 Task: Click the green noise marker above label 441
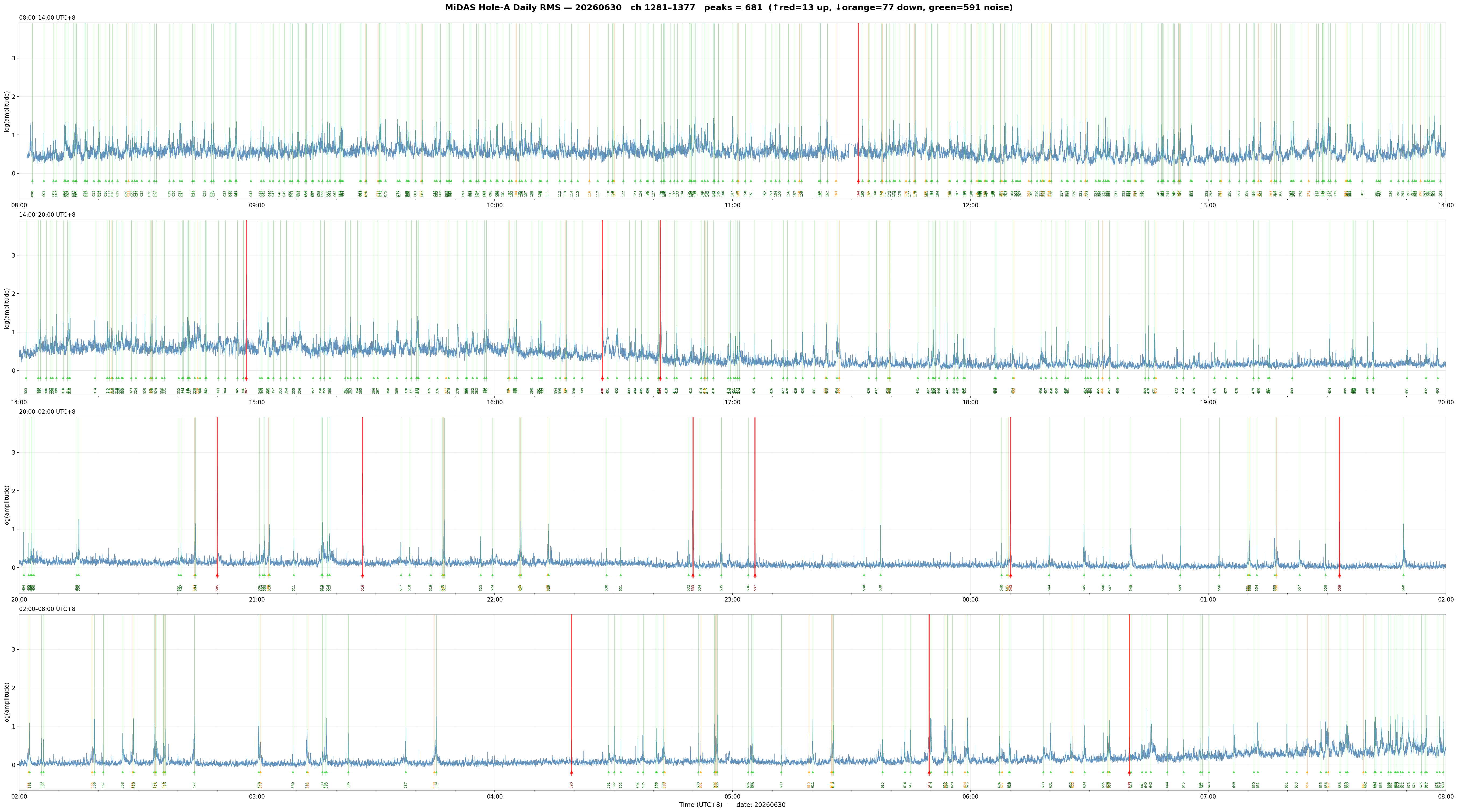point(918,378)
